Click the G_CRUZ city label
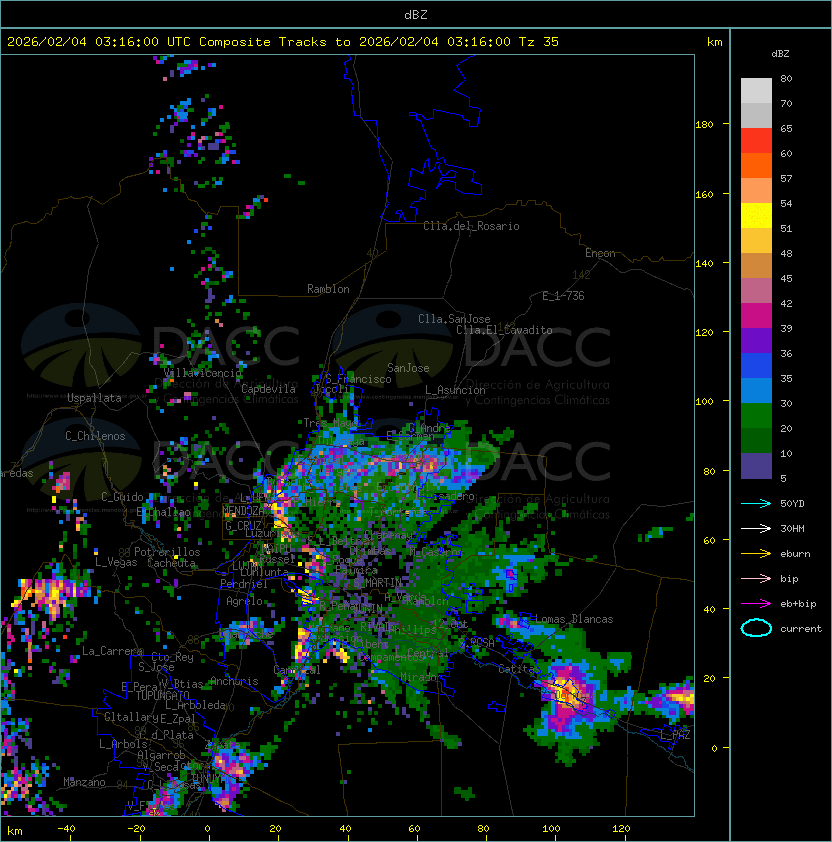The height and width of the screenshot is (842, 832). (x=243, y=526)
